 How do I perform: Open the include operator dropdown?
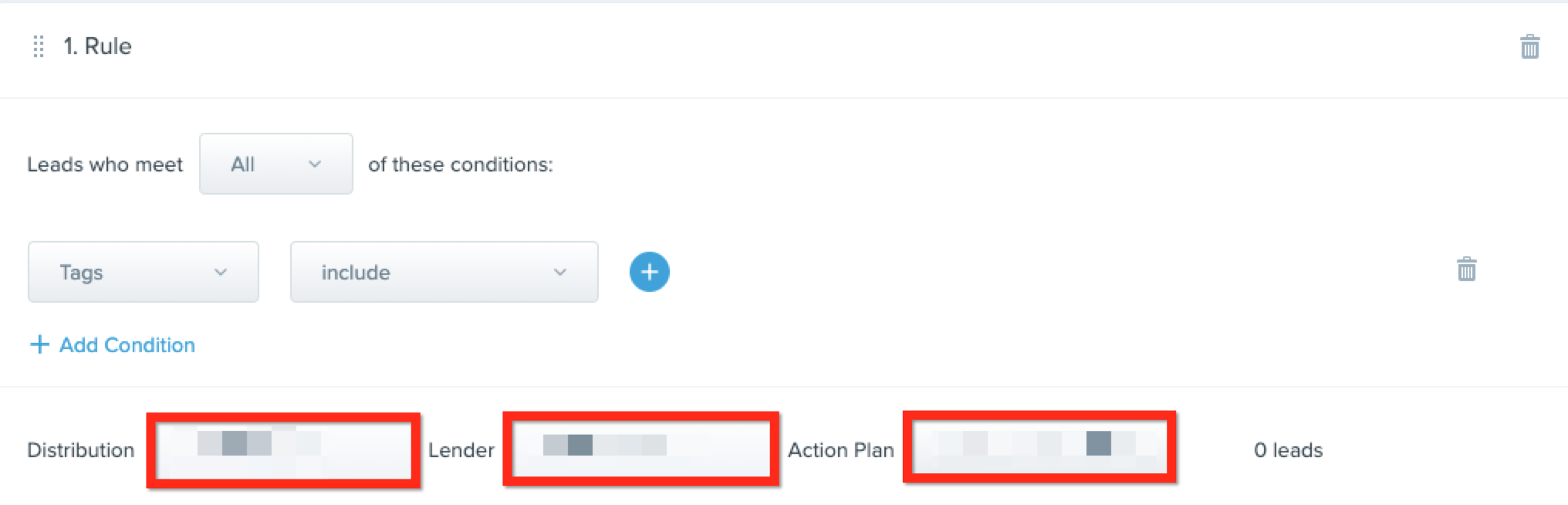(x=444, y=272)
